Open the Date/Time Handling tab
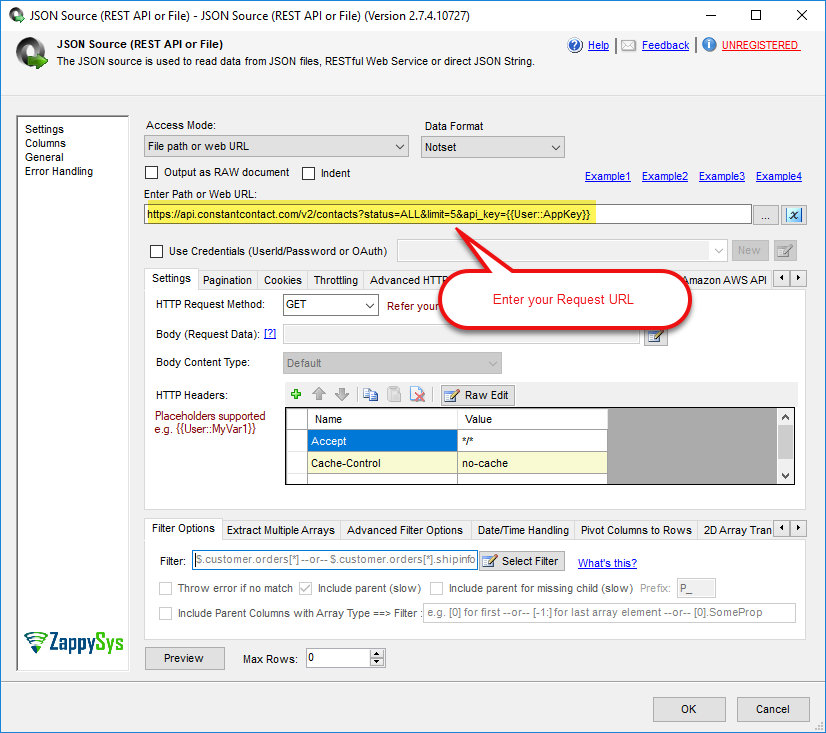Viewport: 826px width, 733px height. pyautogui.click(x=523, y=530)
